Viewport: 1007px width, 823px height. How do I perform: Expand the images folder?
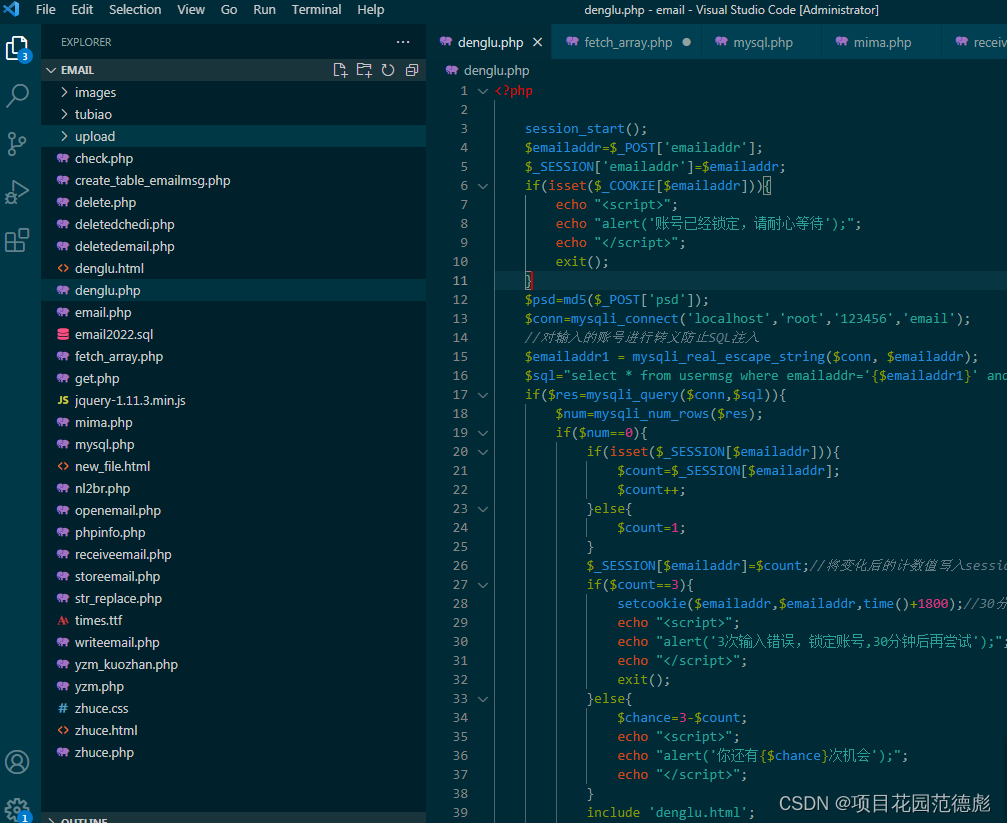click(64, 92)
